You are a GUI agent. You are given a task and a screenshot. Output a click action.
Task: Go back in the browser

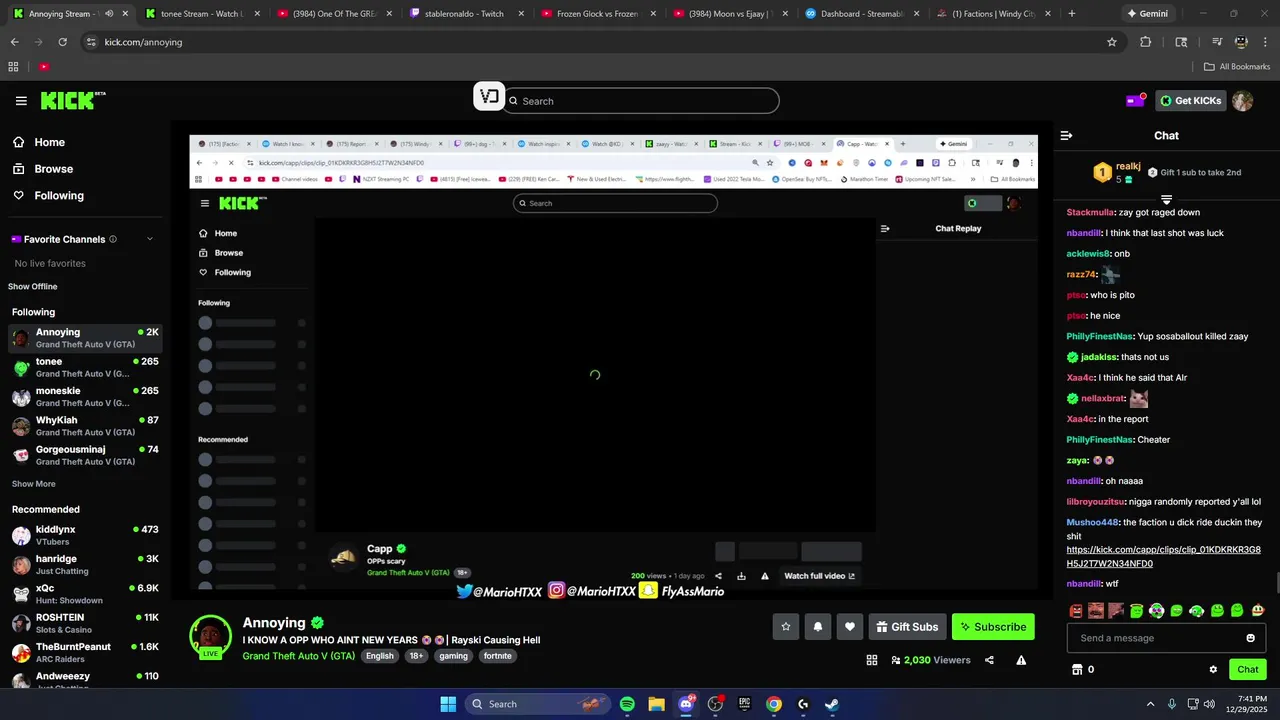click(x=14, y=42)
